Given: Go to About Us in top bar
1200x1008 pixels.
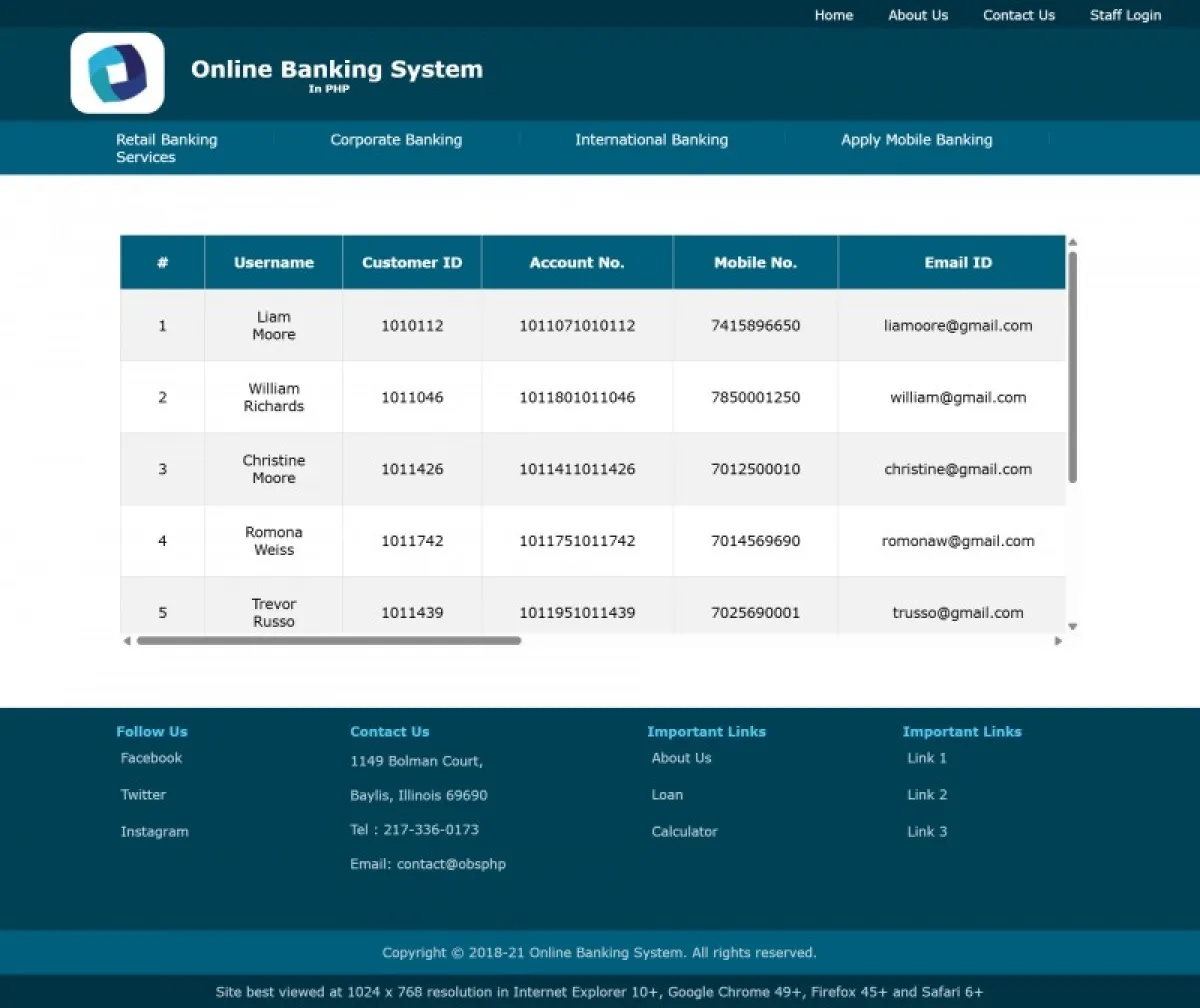Looking at the screenshot, I should click(x=918, y=15).
